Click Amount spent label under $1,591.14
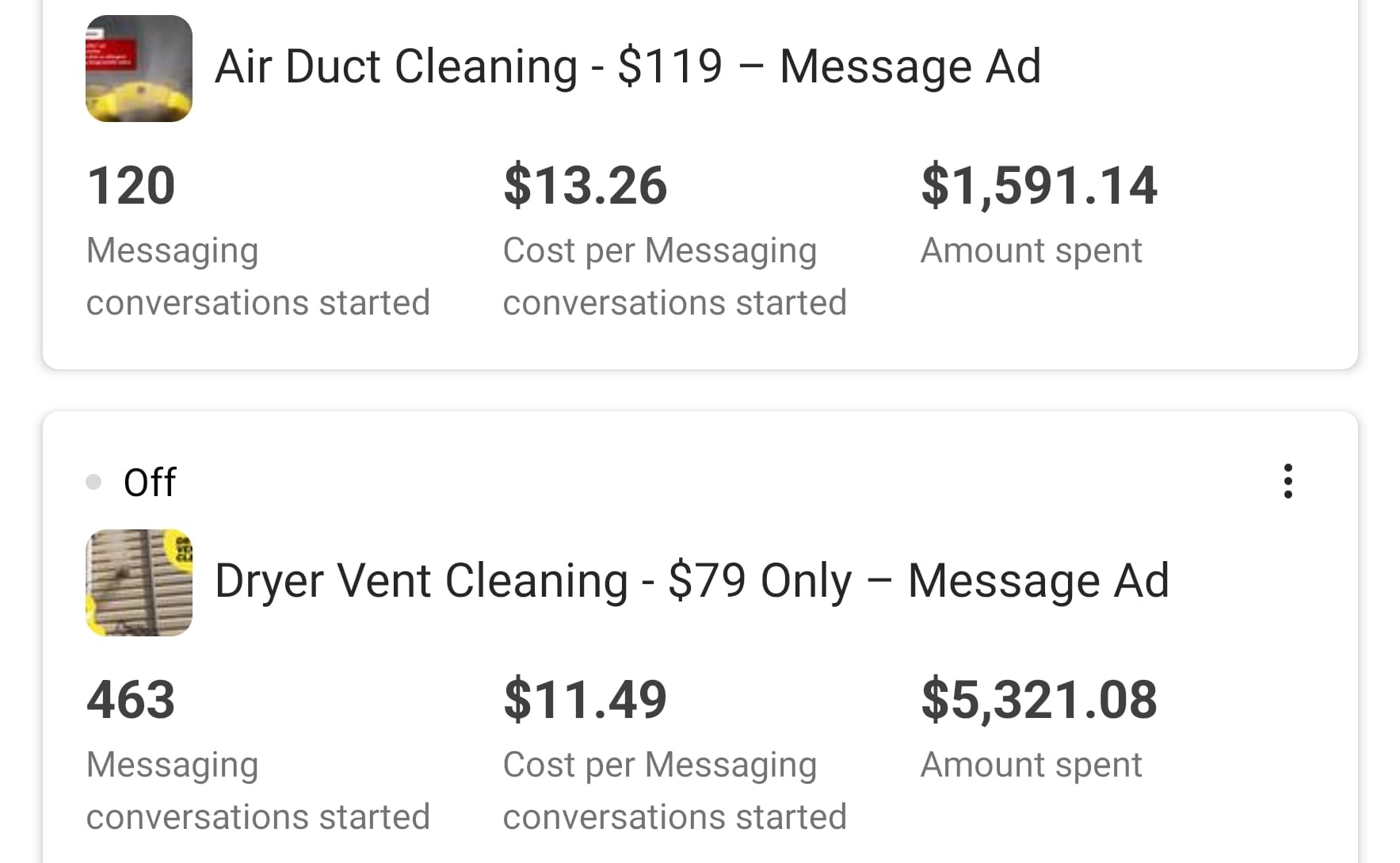 [x=1031, y=250]
